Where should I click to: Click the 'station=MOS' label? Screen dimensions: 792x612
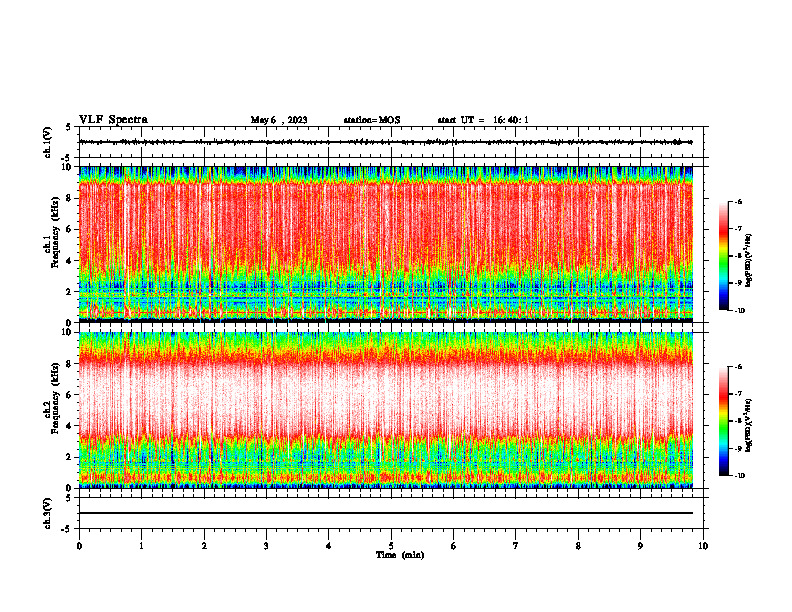[x=372, y=120]
